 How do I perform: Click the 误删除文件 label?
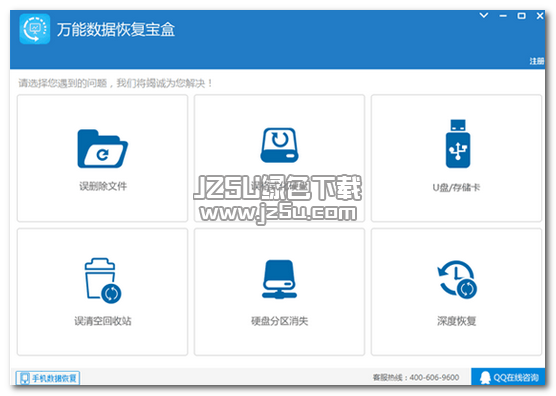coord(103,186)
